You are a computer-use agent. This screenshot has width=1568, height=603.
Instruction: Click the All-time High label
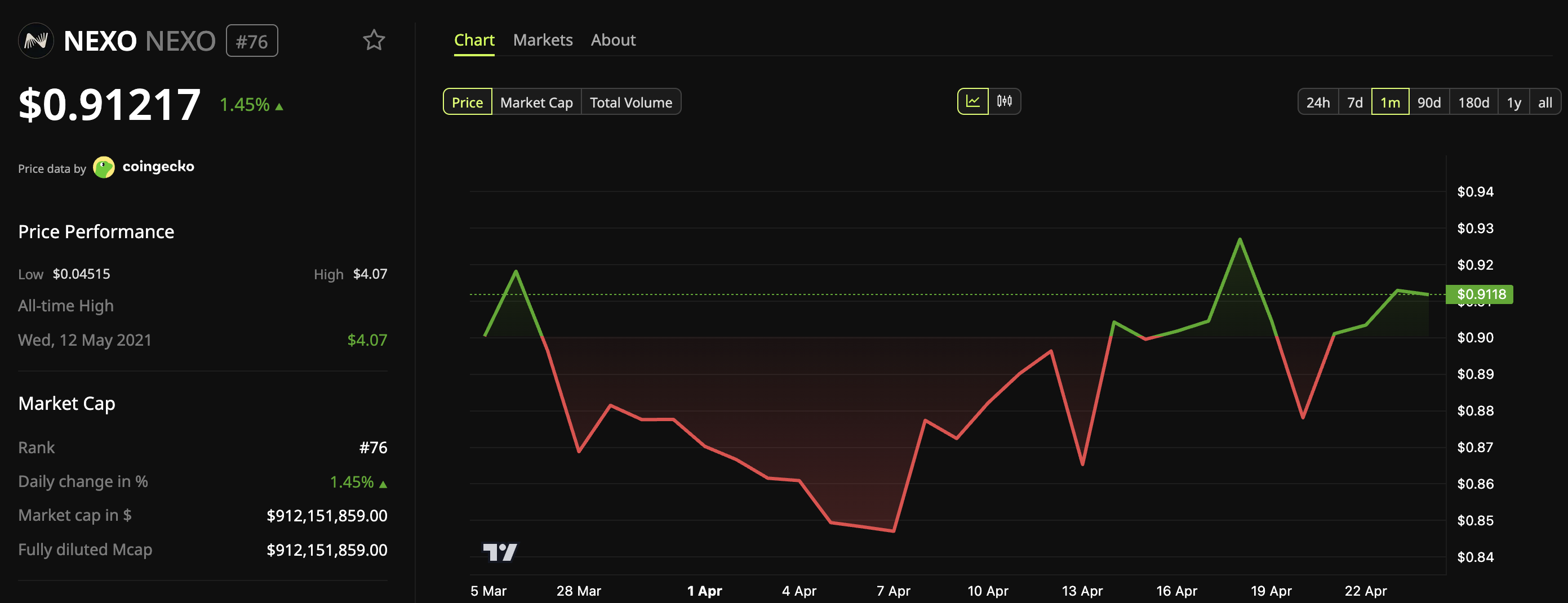tap(66, 306)
